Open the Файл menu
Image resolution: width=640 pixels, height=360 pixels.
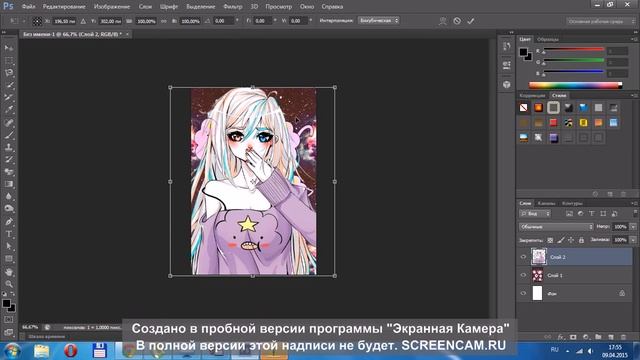pos(28,7)
